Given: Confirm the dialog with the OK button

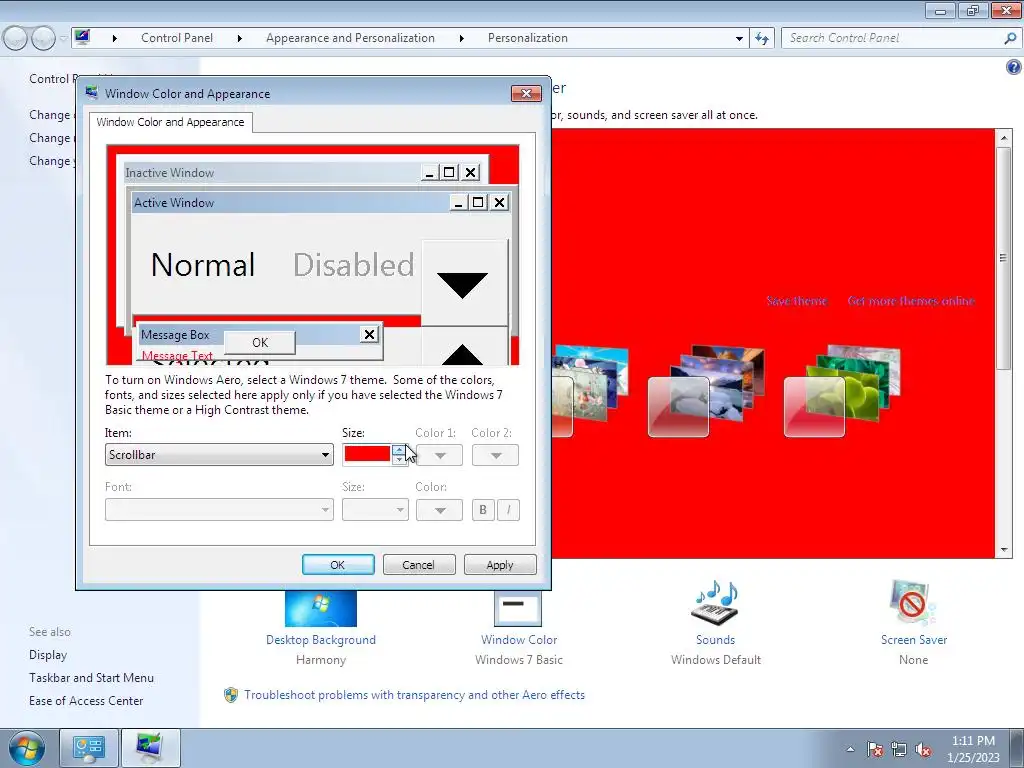Looking at the screenshot, I should pos(338,565).
